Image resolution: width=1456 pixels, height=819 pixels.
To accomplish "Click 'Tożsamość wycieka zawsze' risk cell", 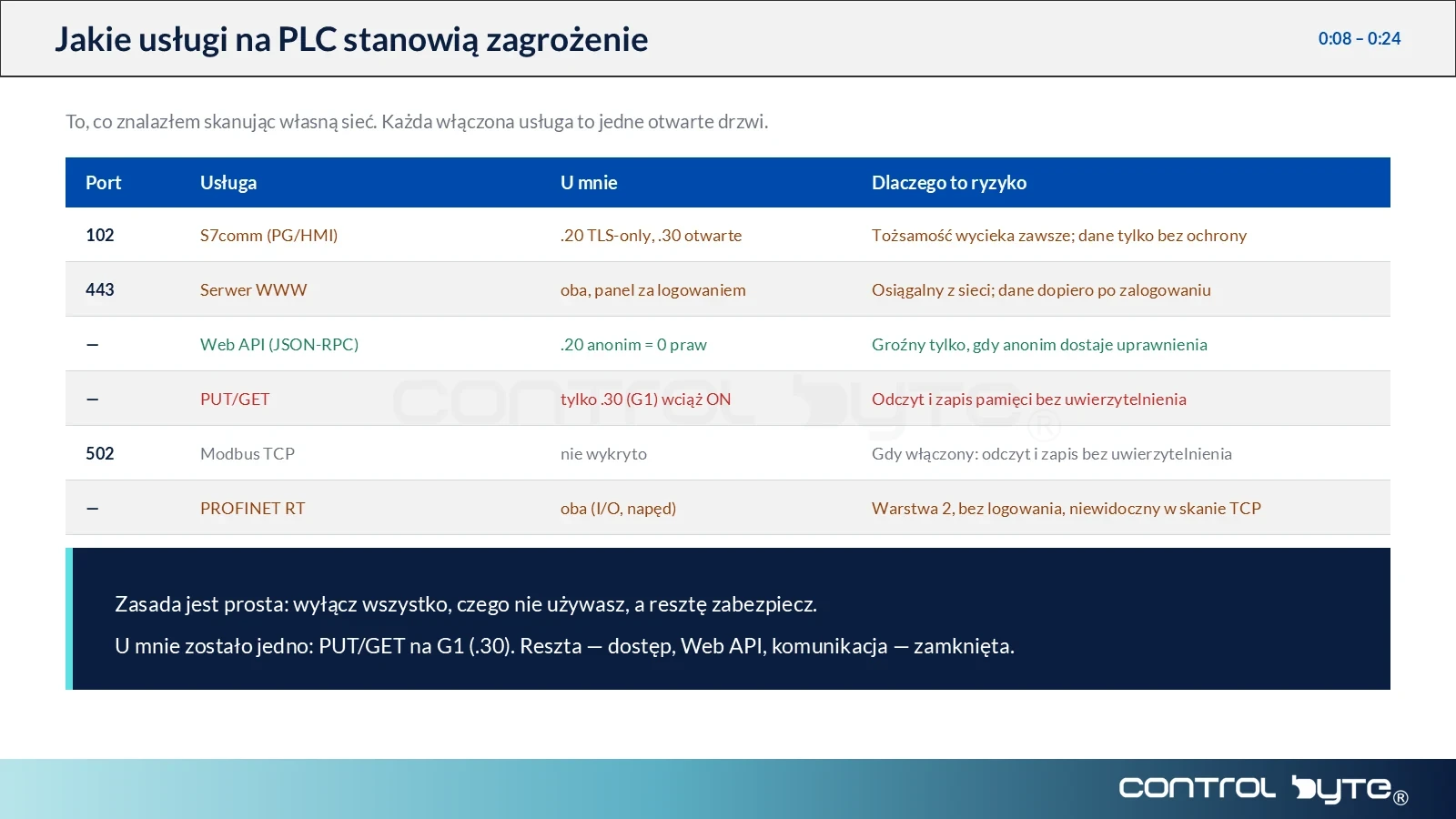I will tap(1059, 235).
